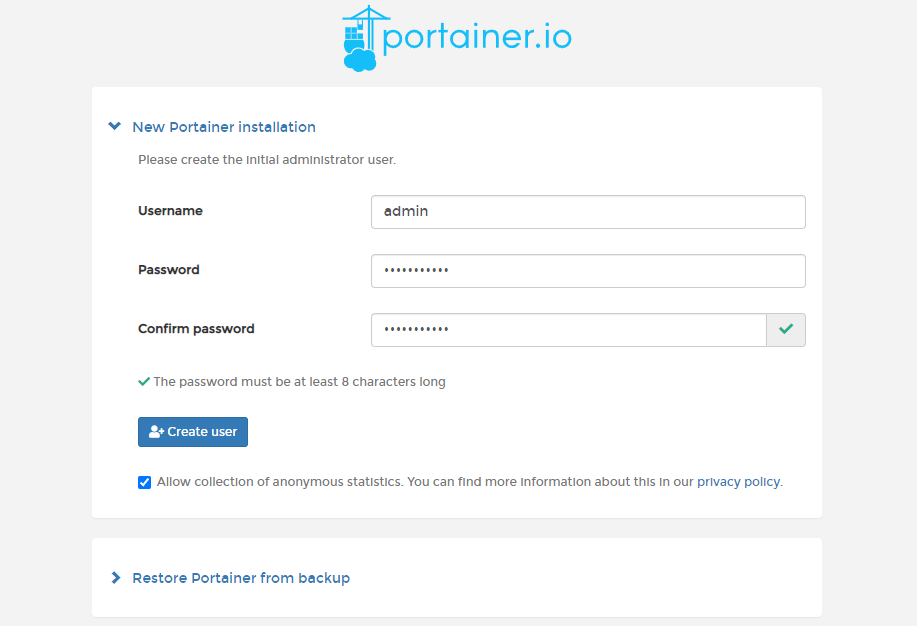Uncheck the anonymous statistics checkbox
Screen dimensions: 917x626
(144, 482)
